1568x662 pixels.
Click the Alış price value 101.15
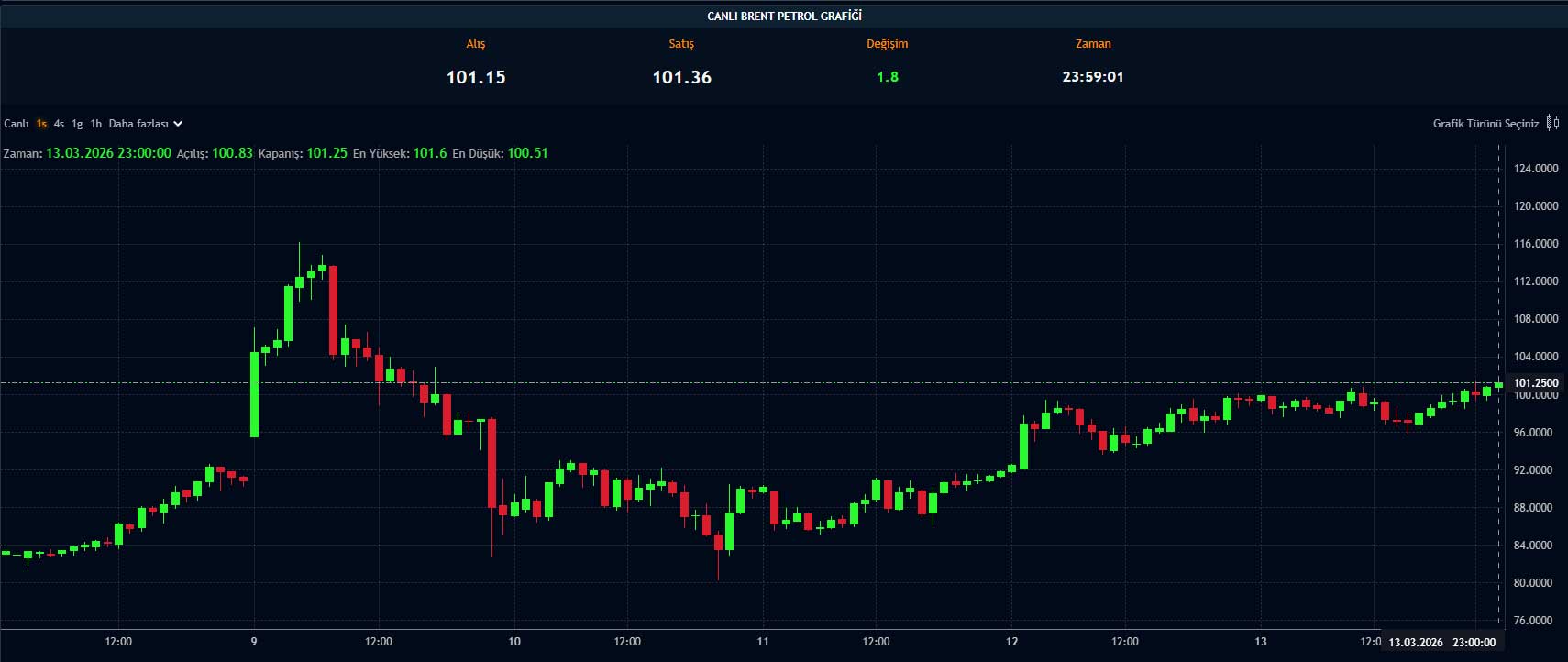tap(476, 78)
